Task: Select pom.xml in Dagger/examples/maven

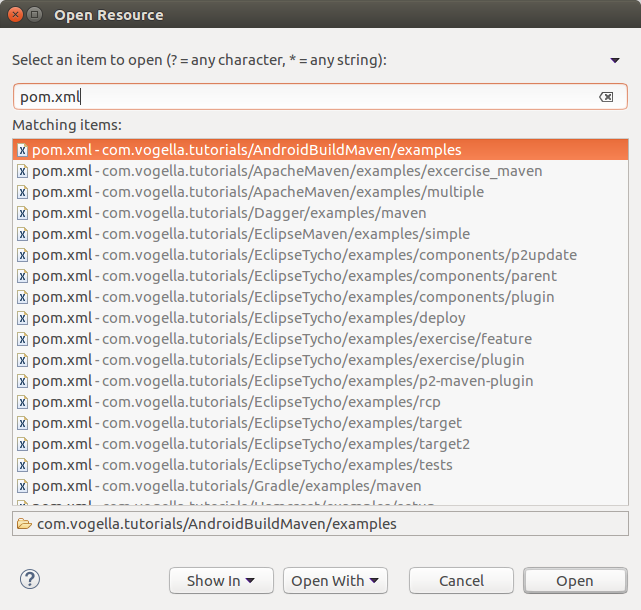Action: pos(320,213)
